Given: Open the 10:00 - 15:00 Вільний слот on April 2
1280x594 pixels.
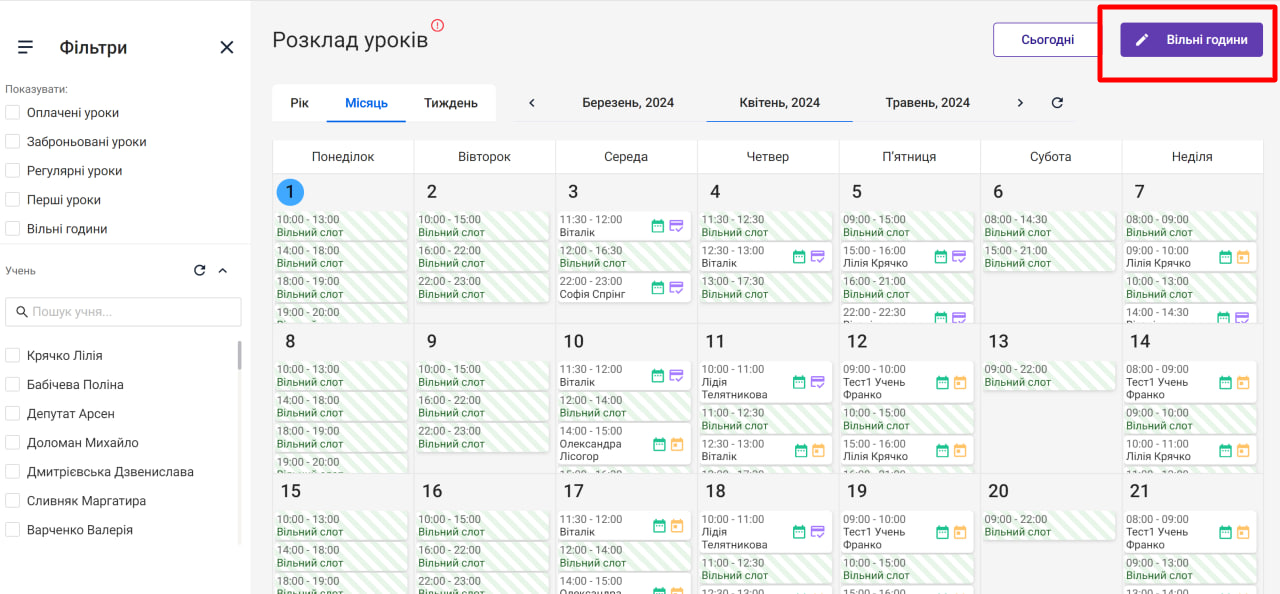Looking at the screenshot, I should pyautogui.click(x=483, y=226).
